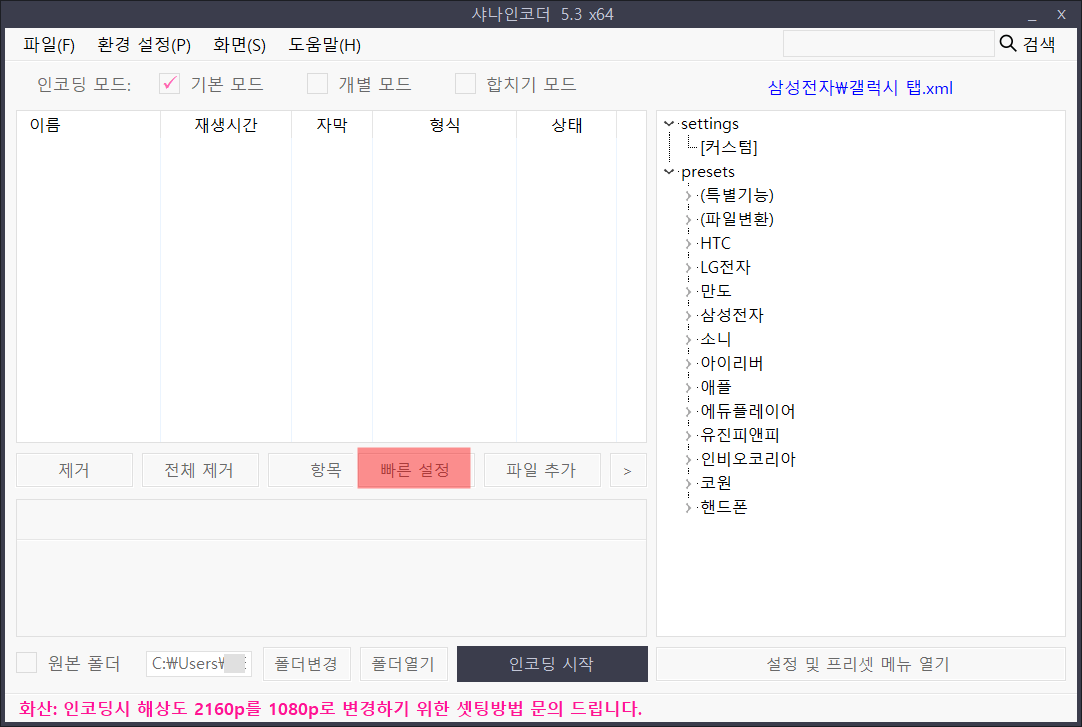Viewport: 1082px width, 727px height.
Task: Expand the (특별기능) preset group
Action: point(688,195)
